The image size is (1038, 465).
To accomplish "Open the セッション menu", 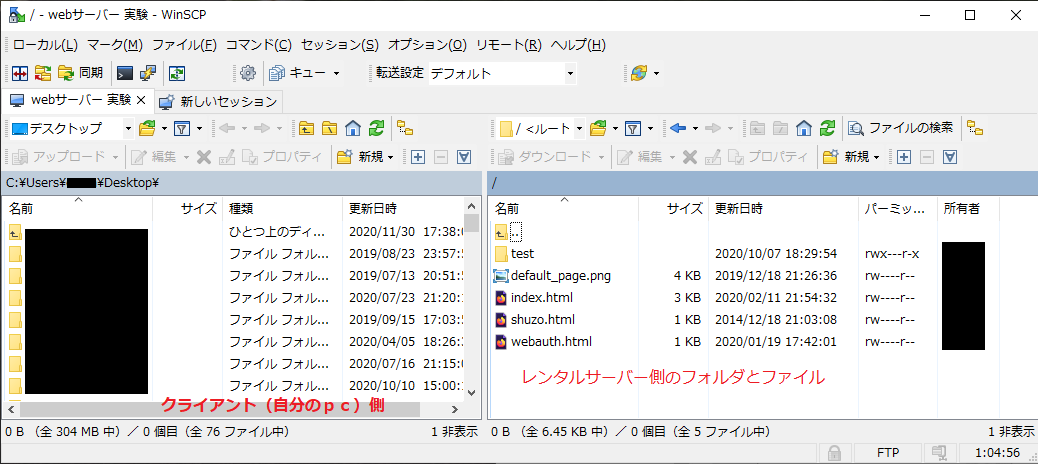I will point(340,45).
